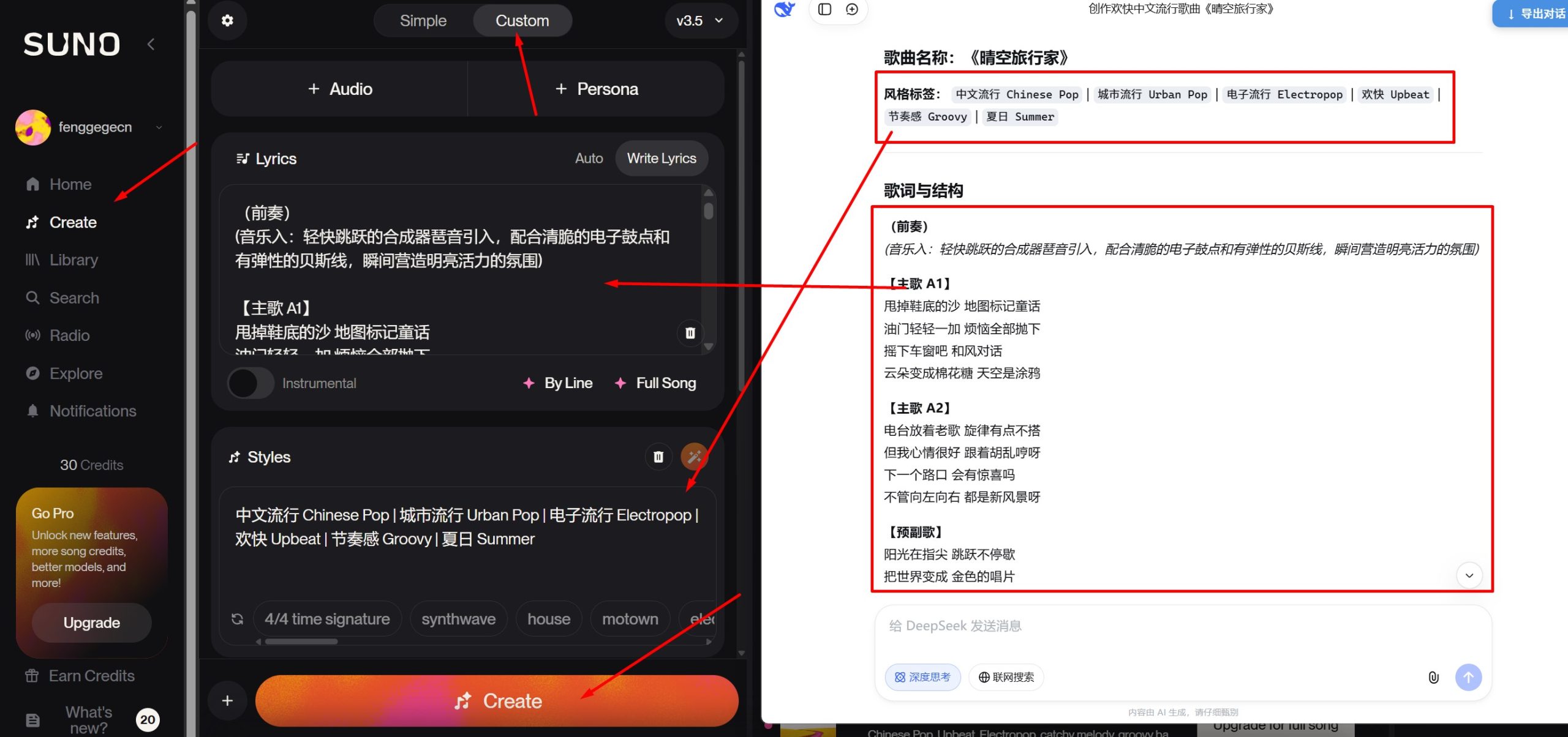
Task: Open Search in the sidebar
Action: coord(62,298)
